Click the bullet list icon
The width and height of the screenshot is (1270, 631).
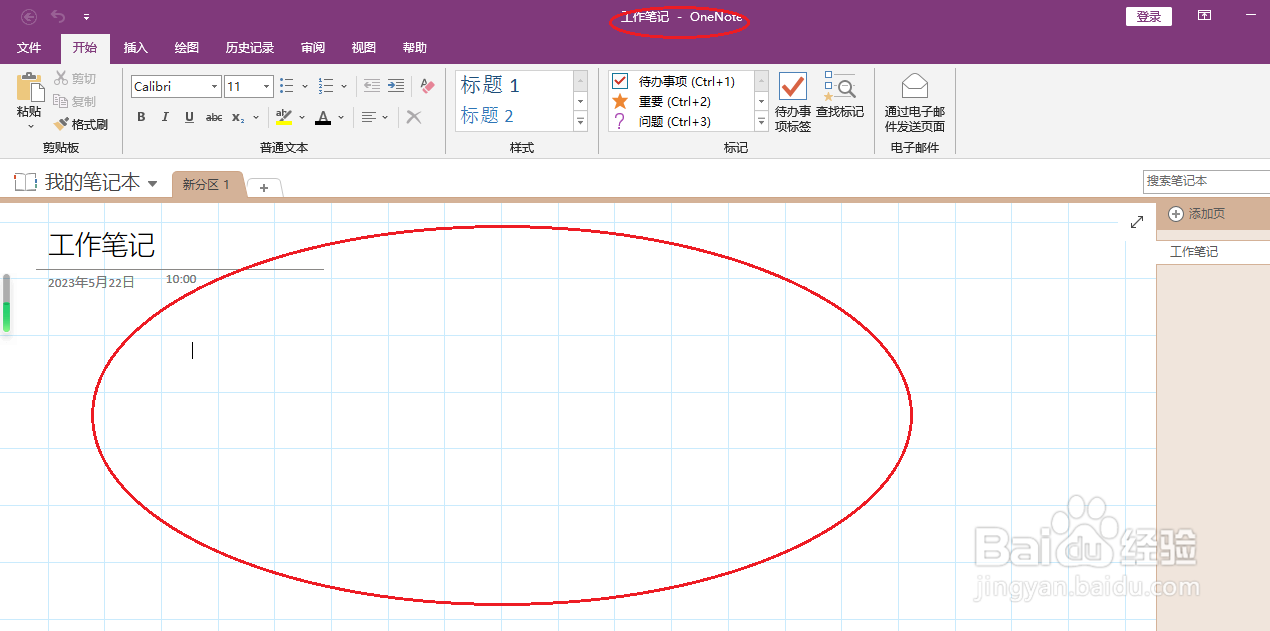[x=288, y=86]
